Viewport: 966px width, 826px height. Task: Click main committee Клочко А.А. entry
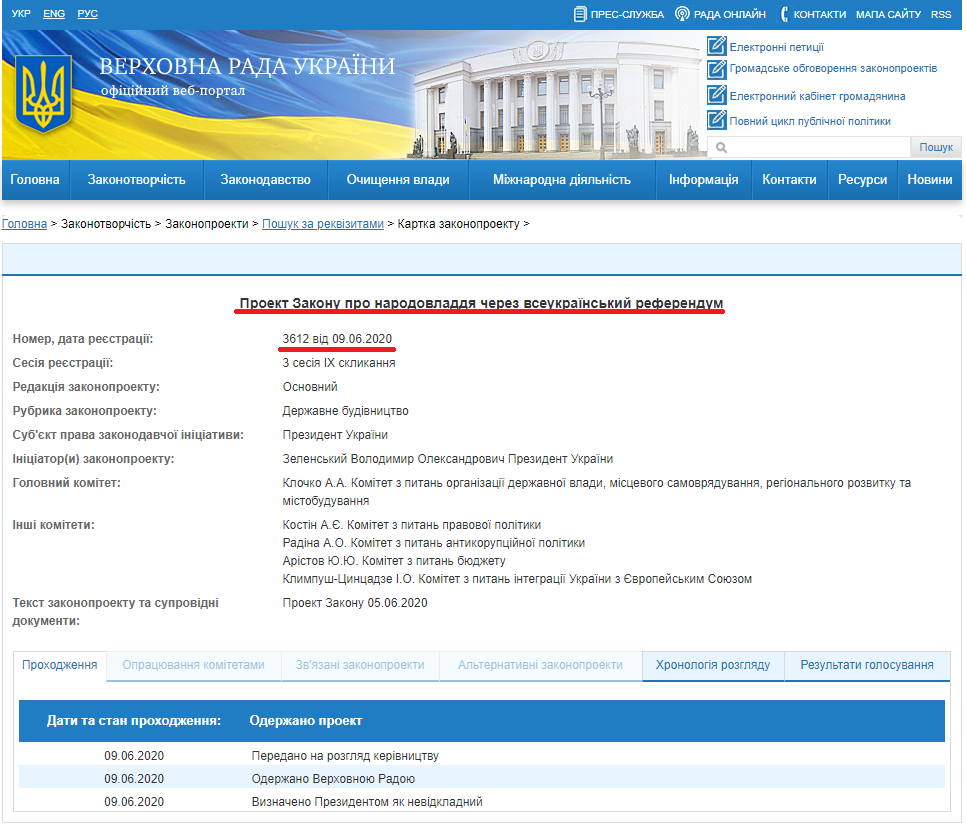pyautogui.click(x=596, y=492)
